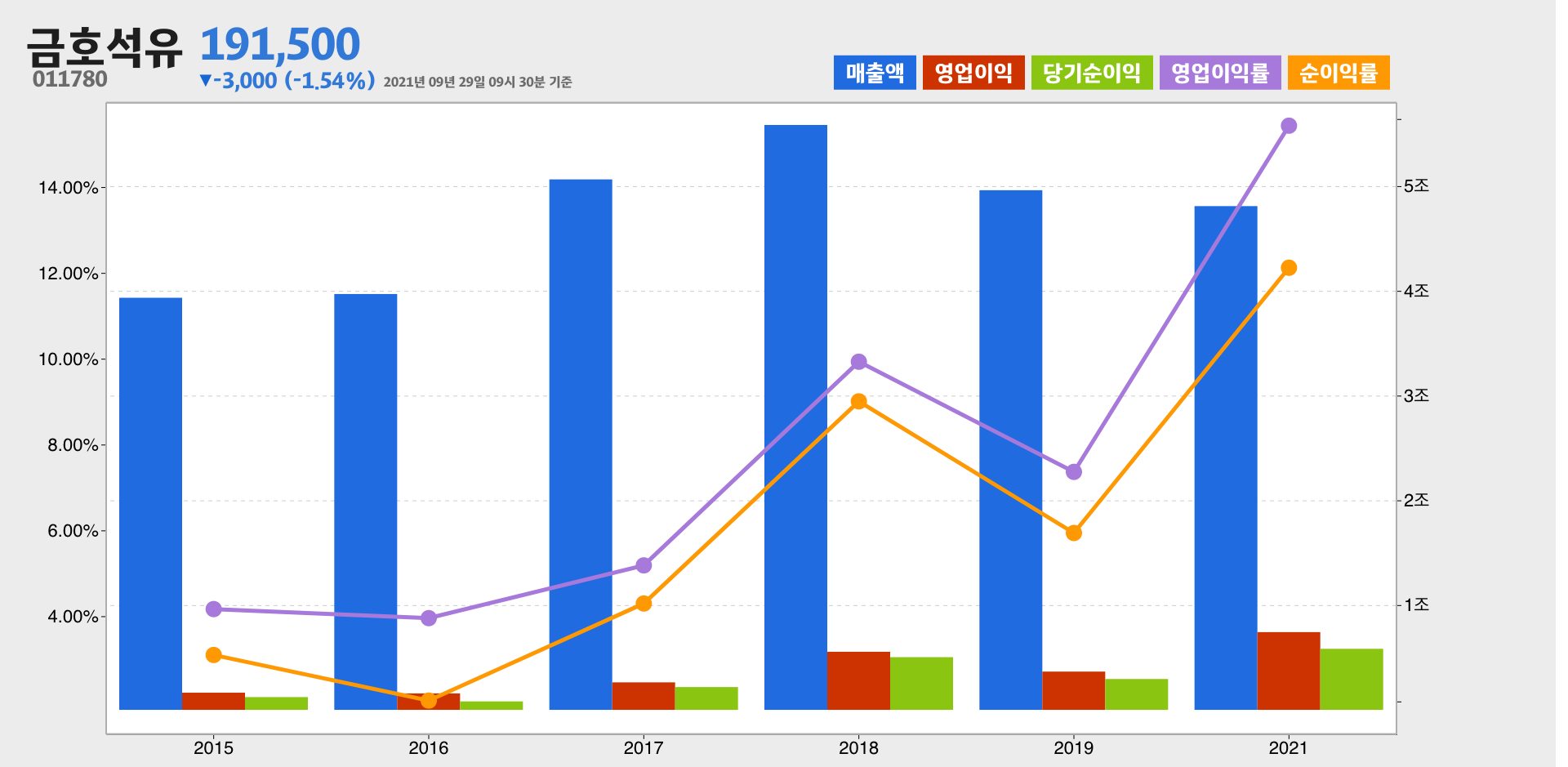Click the purple 2015 operating margin point

[214, 609]
